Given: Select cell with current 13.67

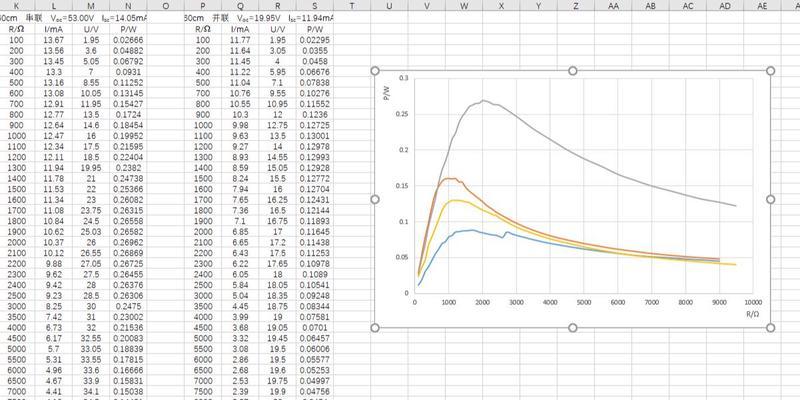Looking at the screenshot, I should [54, 40].
